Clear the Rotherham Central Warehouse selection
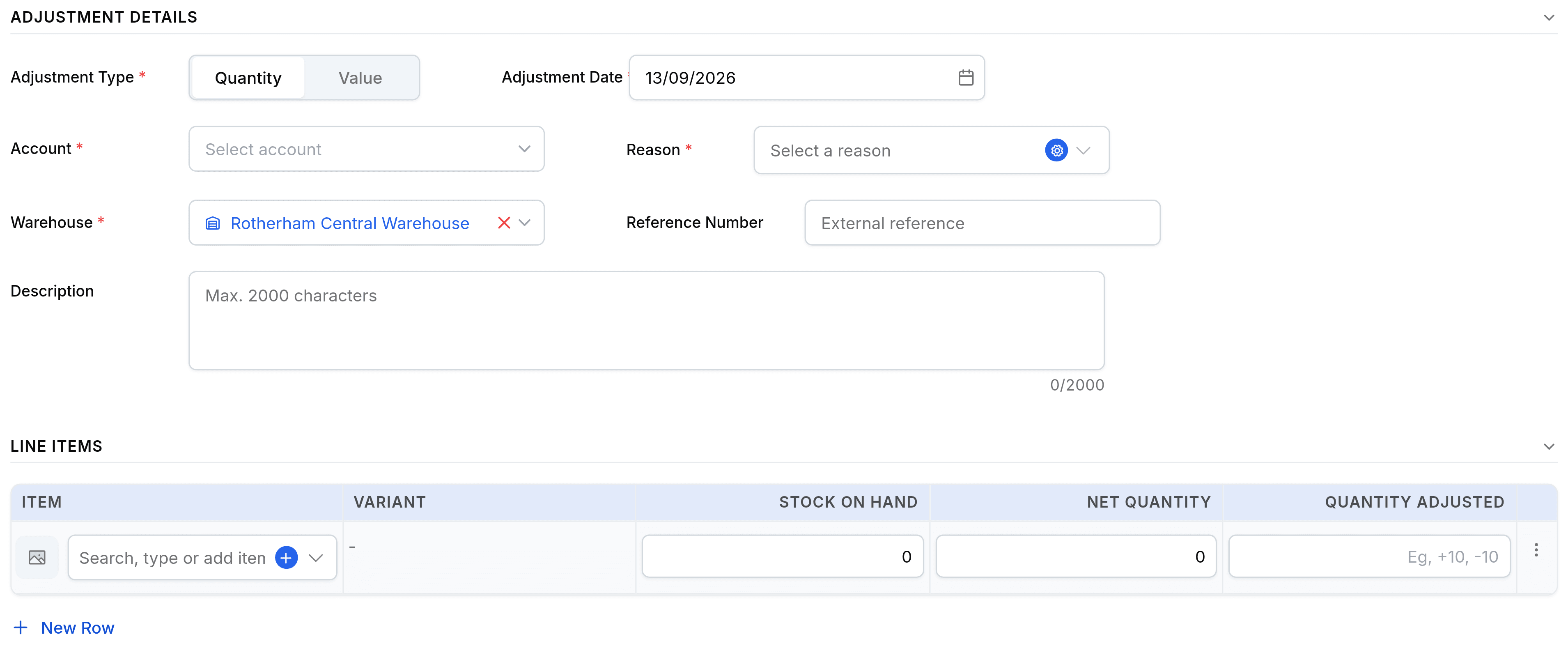 (x=503, y=223)
